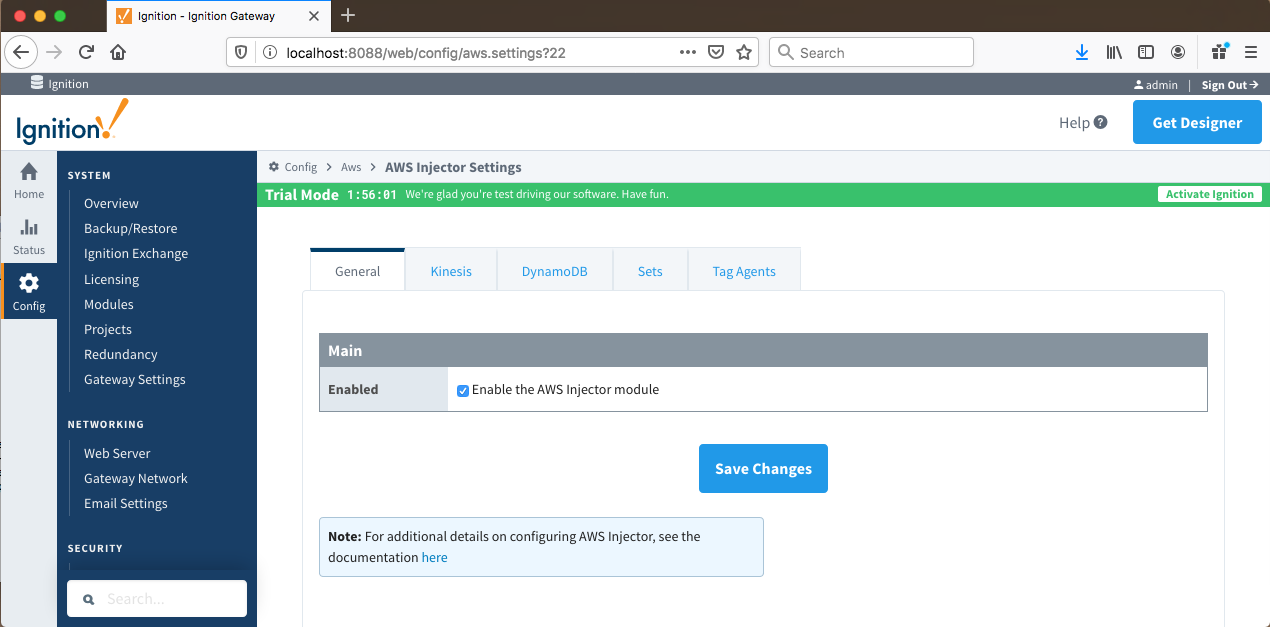Switch to the Kinesis tab
Screen dimensions: 1270x627
(451, 271)
